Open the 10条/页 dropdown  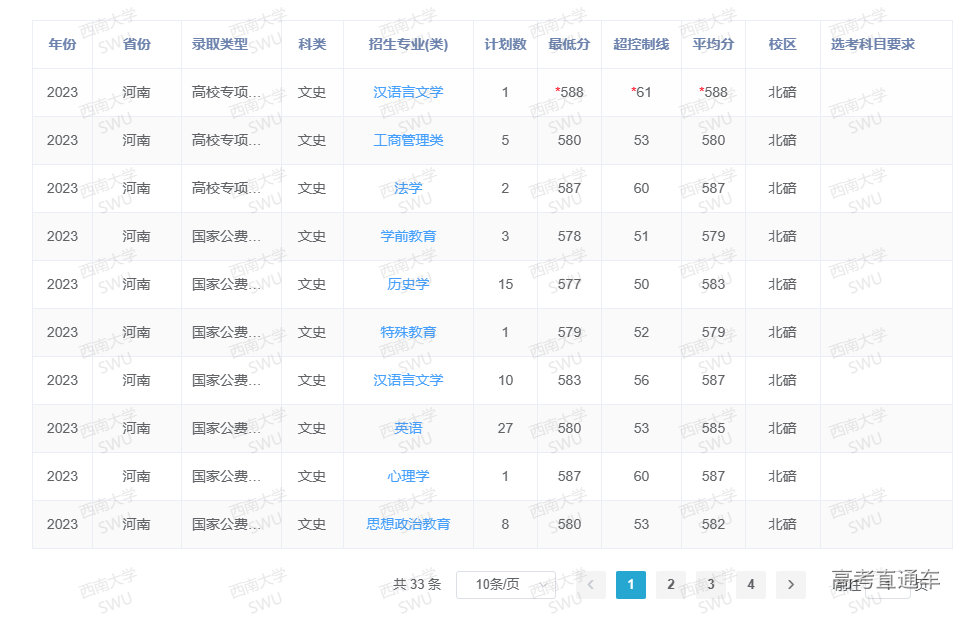coord(505,585)
